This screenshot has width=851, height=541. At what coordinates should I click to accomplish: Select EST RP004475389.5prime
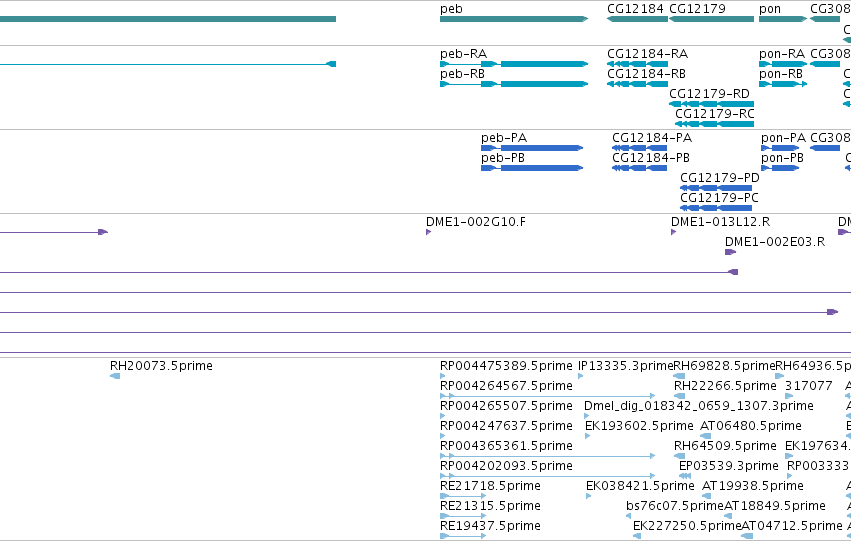click(443, 376)
